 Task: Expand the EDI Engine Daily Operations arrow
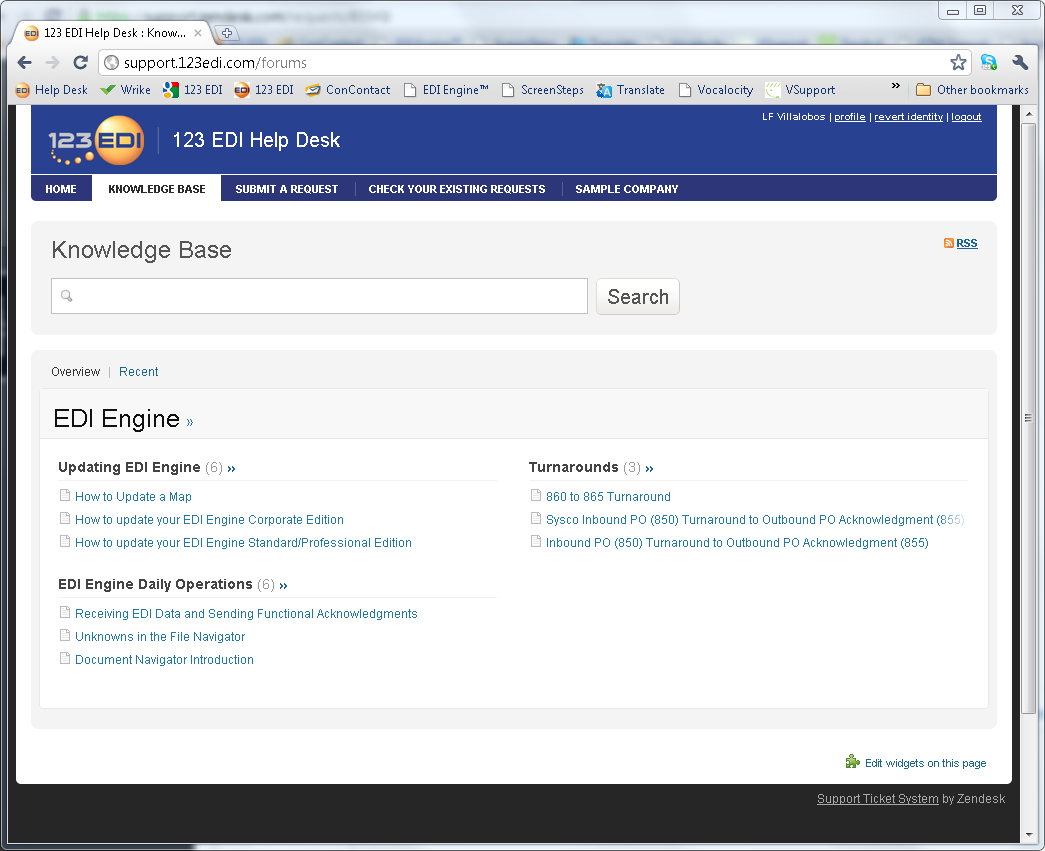click(283, 586)
